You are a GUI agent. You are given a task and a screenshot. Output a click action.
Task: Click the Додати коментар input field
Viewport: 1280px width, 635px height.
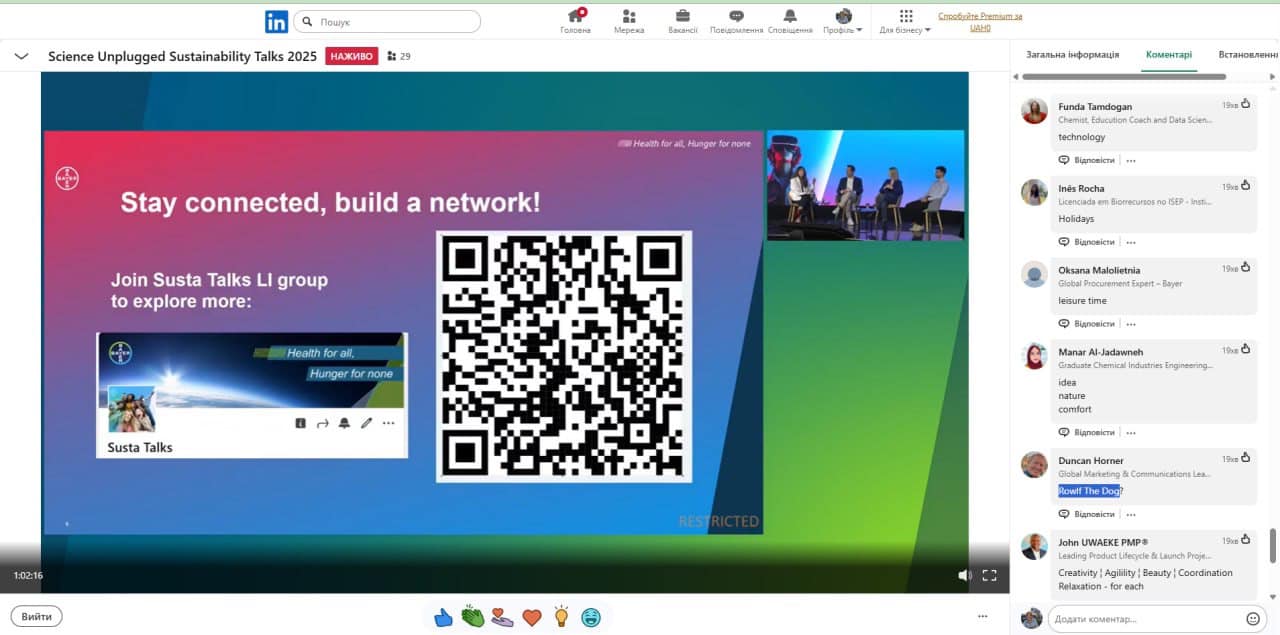(1145, 619)
